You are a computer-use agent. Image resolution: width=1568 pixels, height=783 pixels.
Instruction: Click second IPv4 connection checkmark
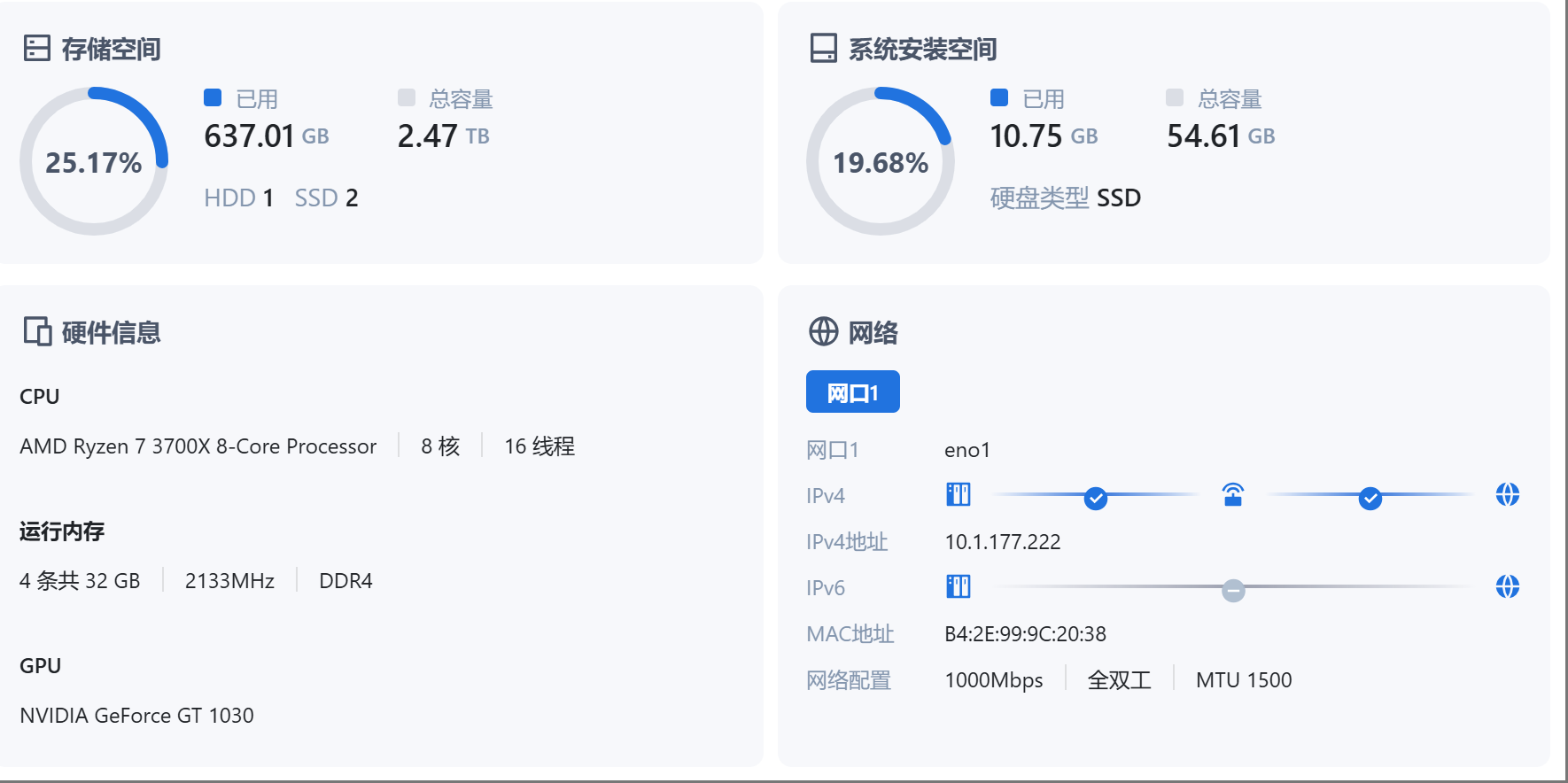click(1370, 499)
